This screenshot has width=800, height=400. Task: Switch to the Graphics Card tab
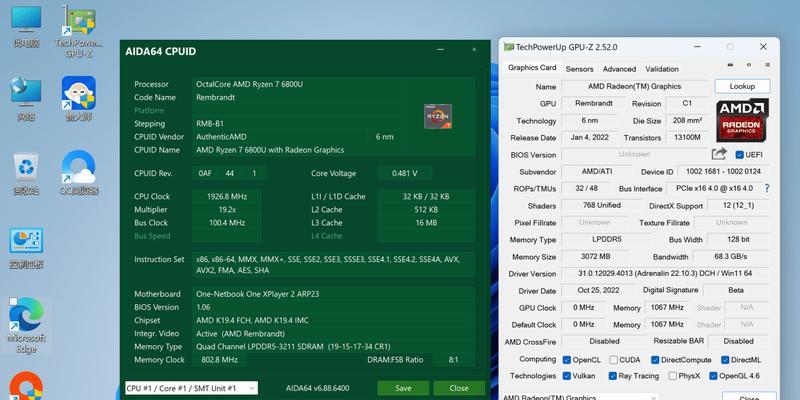(532, 68)
